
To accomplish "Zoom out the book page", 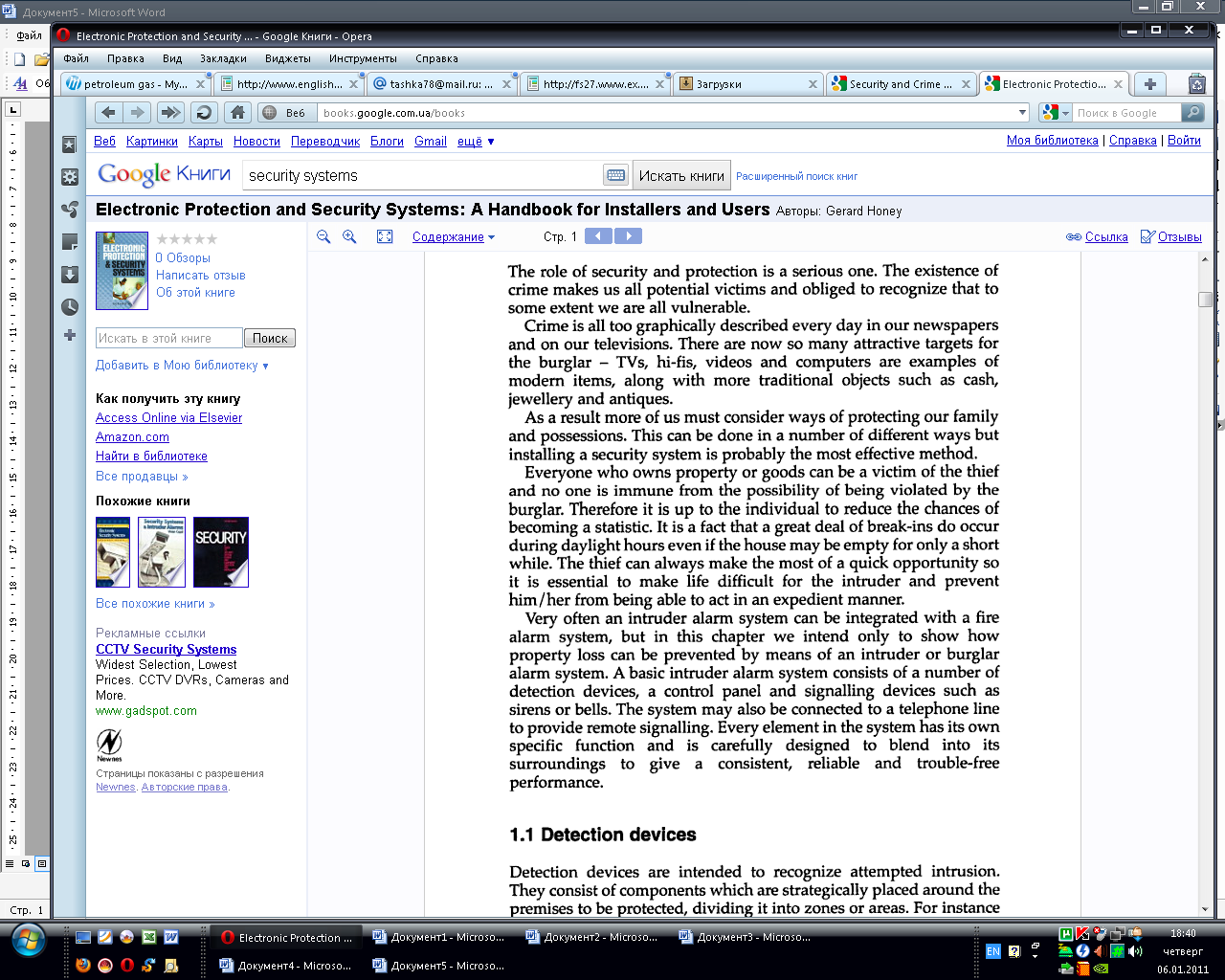I will pos(323,236).
